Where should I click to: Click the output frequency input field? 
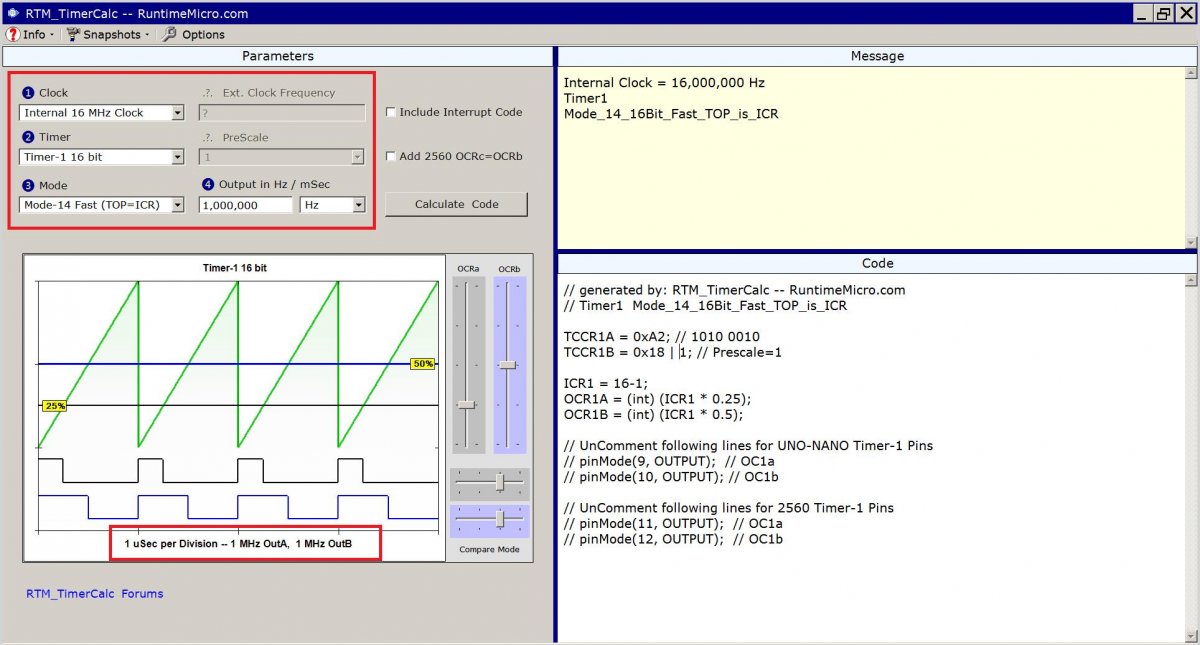[245, 205]
